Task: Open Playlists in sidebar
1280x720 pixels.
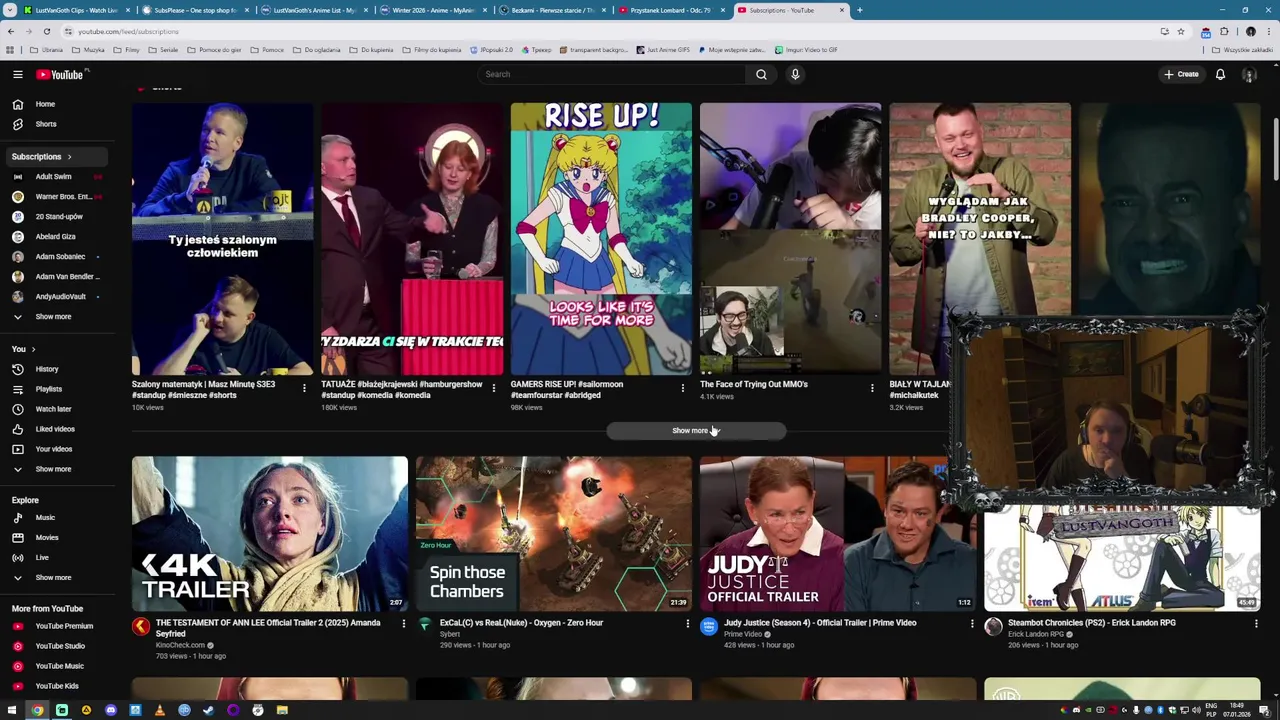Action: coord(55,389)
